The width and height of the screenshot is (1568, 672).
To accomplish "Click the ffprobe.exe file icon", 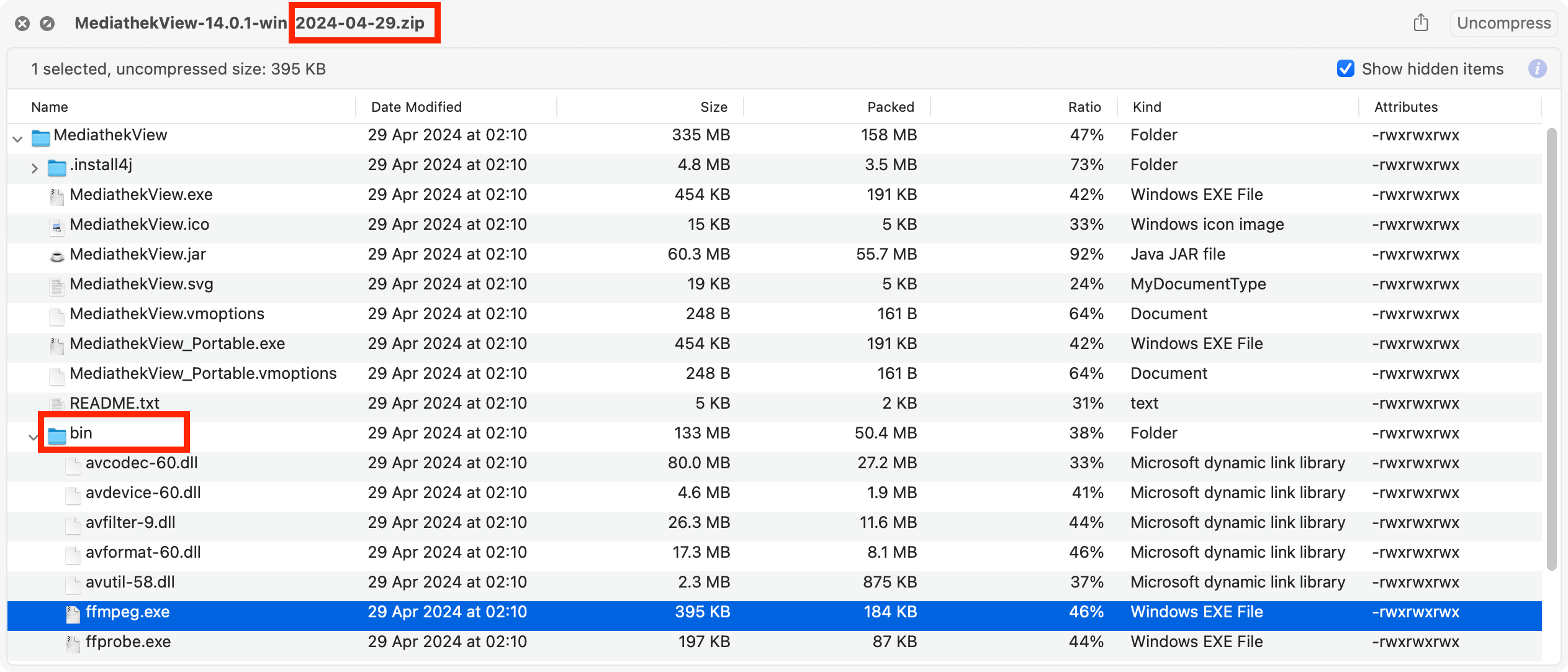I will [x=73, y=643].
